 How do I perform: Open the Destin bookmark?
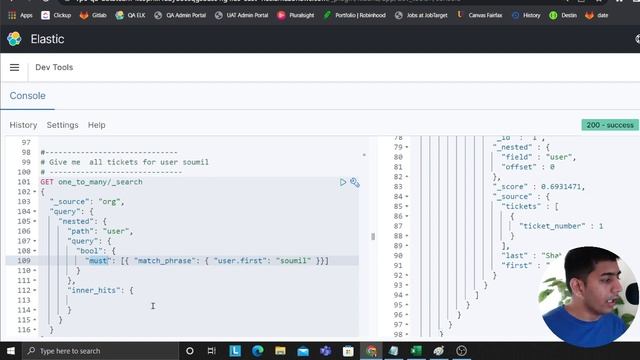tap(563, 15)
